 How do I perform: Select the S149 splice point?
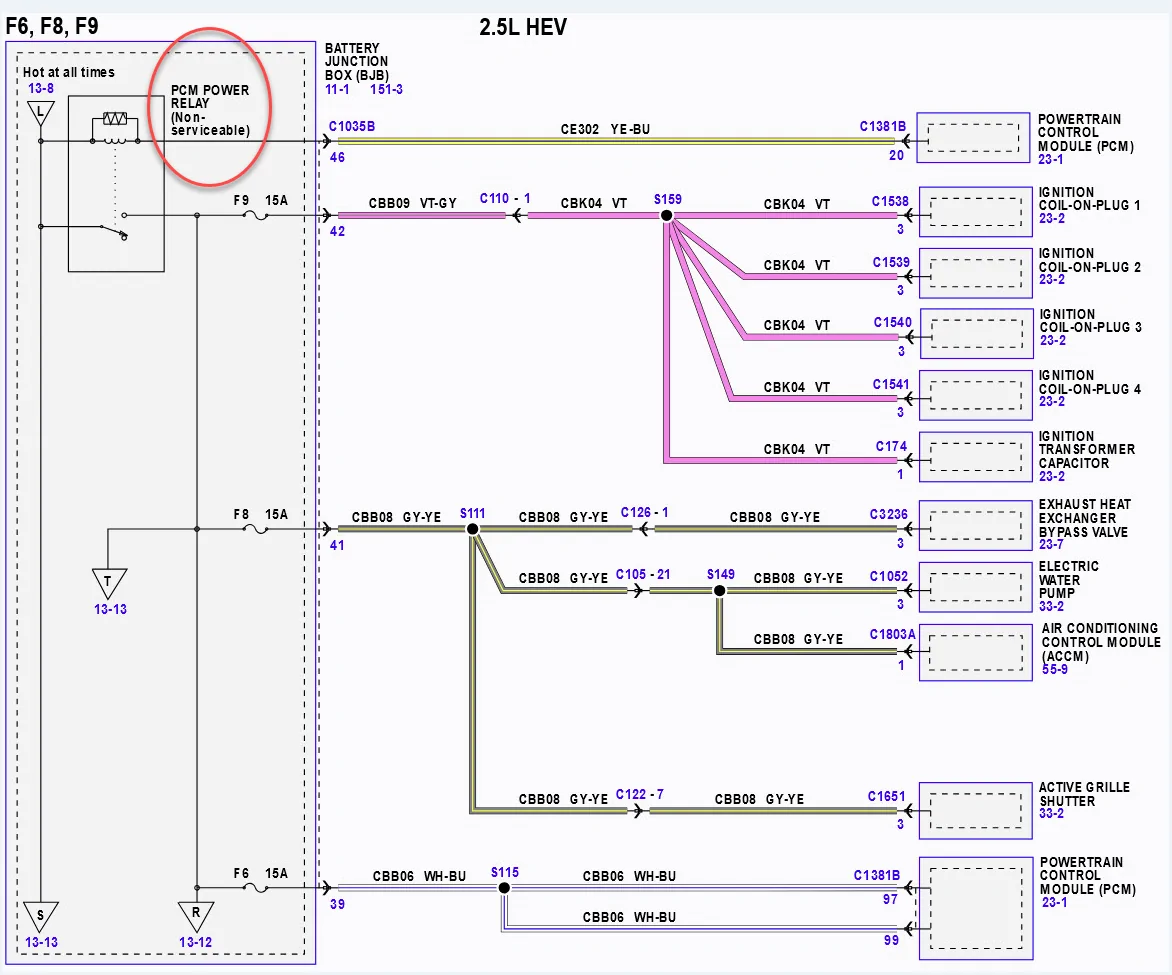[x=719, y=591]
